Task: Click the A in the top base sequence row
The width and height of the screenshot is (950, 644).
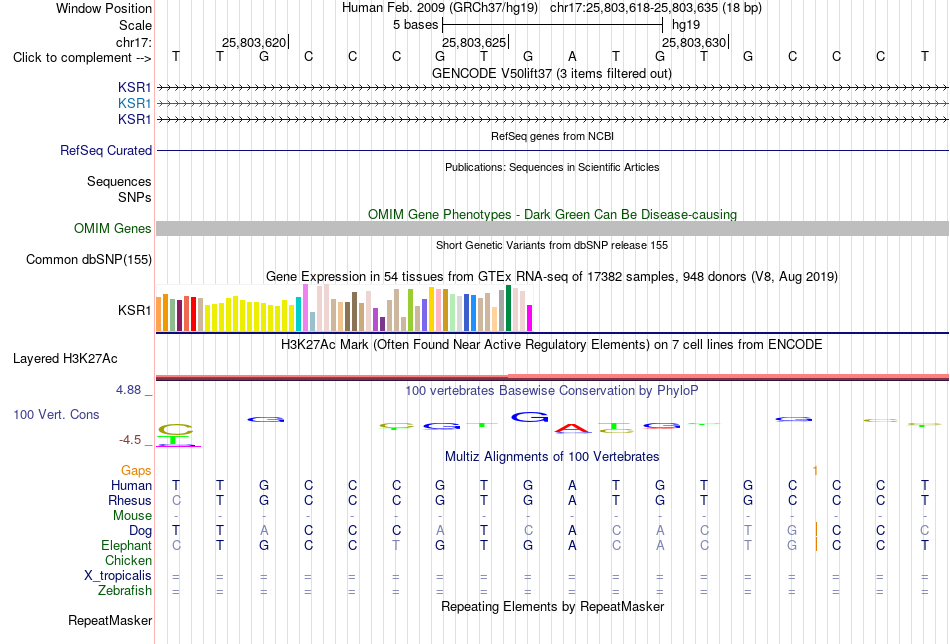Action: pos(572,57)
